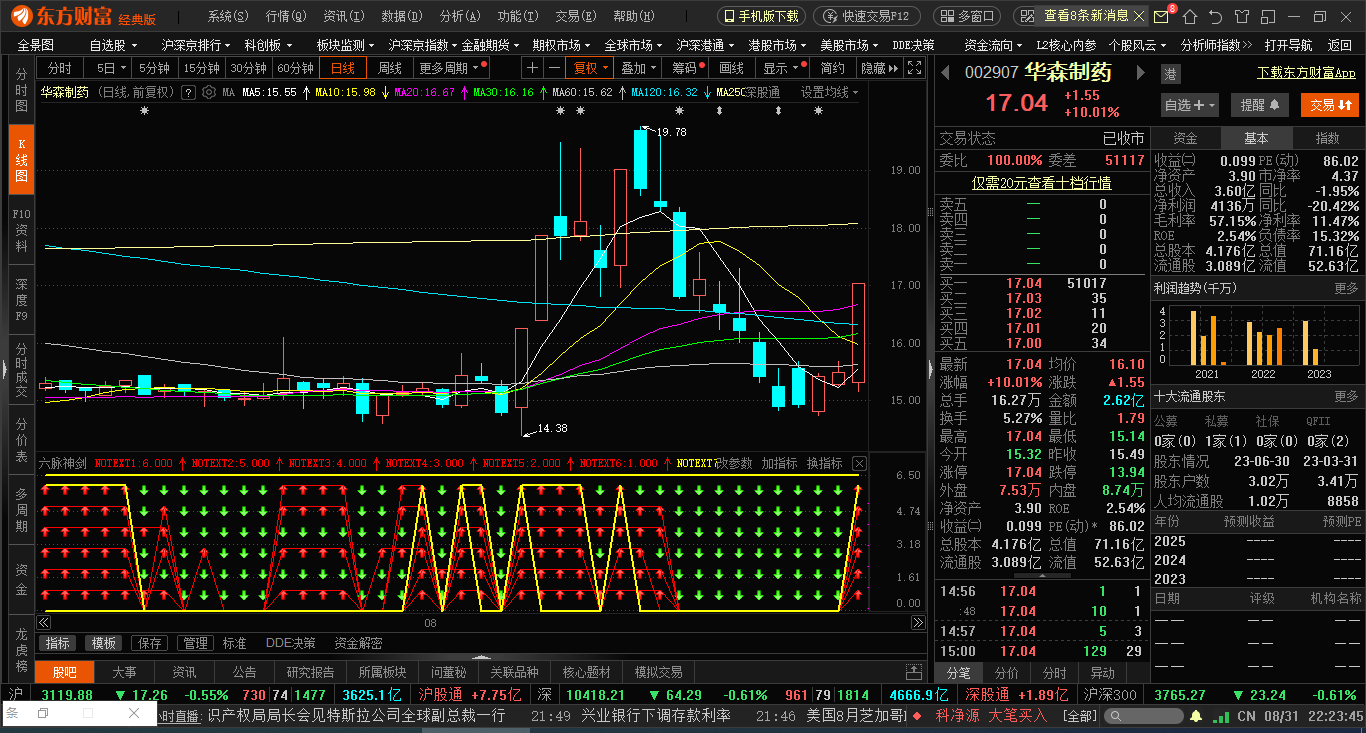Open the mail inbox with 8 notifications
Image resolution: width=1366 pixels, height=733 pixels.
[x=1161, y=16]
